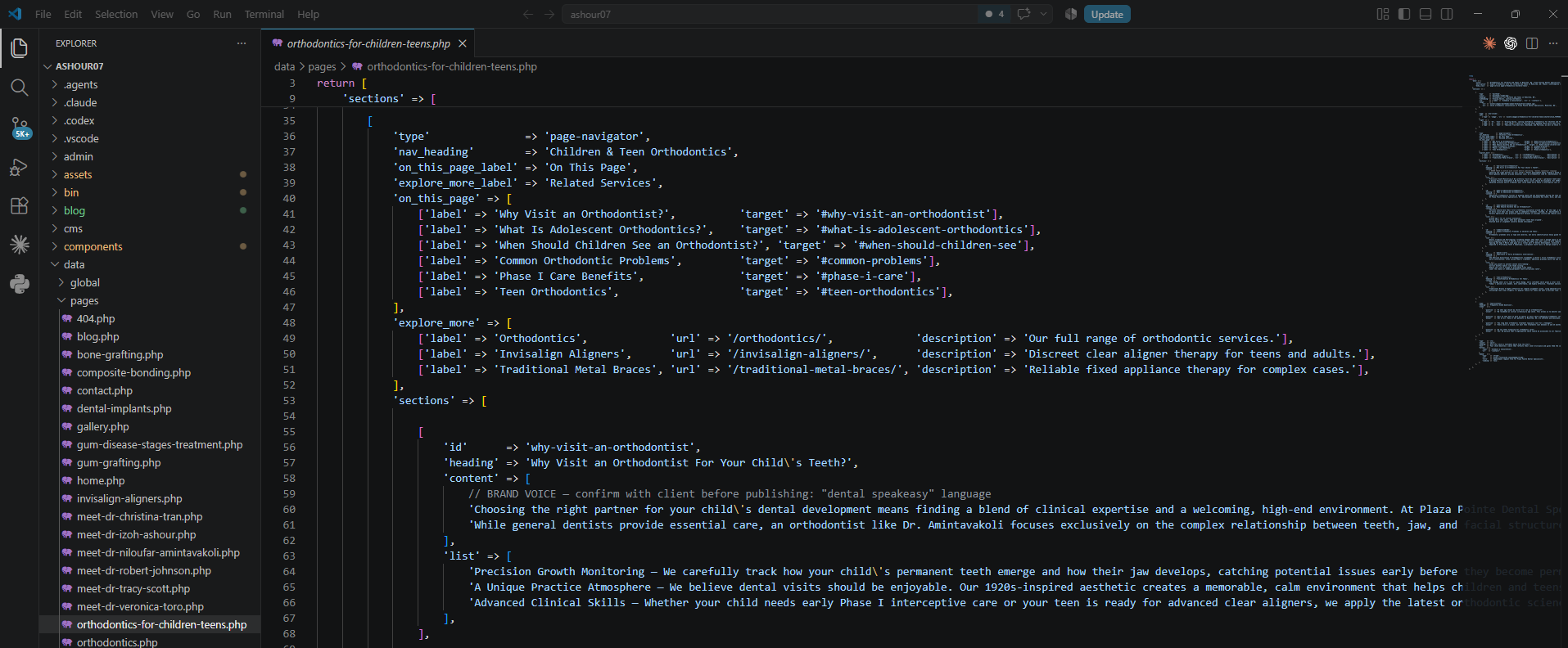The width and height of the screenshot is (1568, 648).
Task: Click the ashour07 command center search box
Action: [x=770, y=14]
